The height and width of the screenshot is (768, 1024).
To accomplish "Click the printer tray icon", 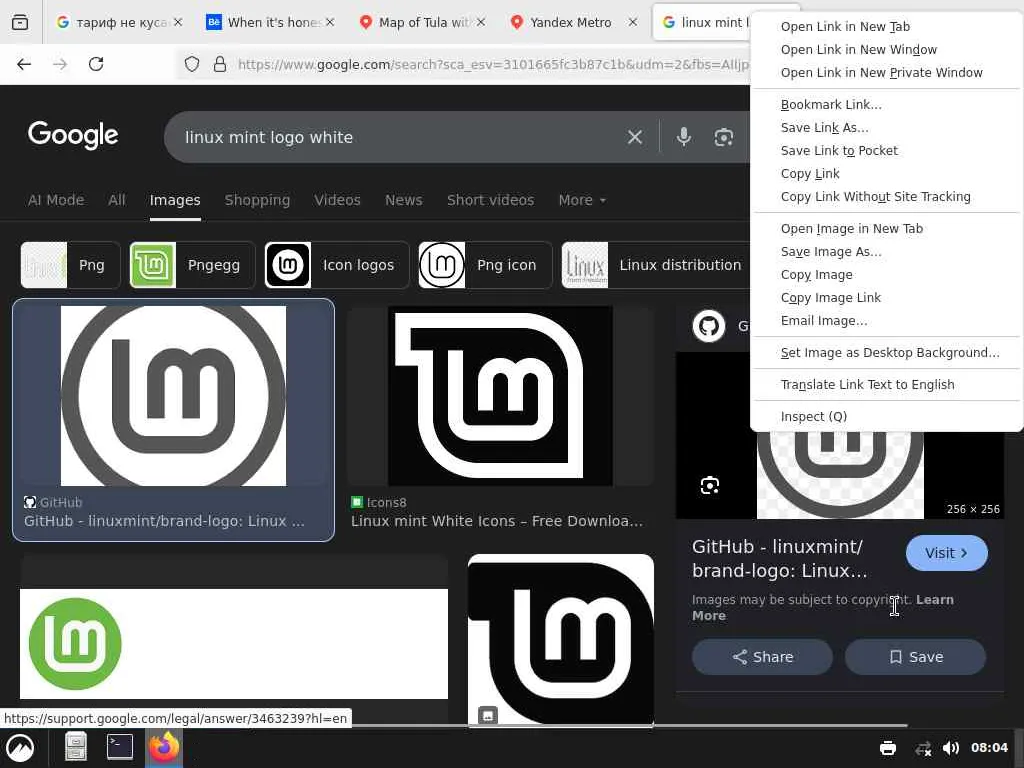I will [888, 748].
